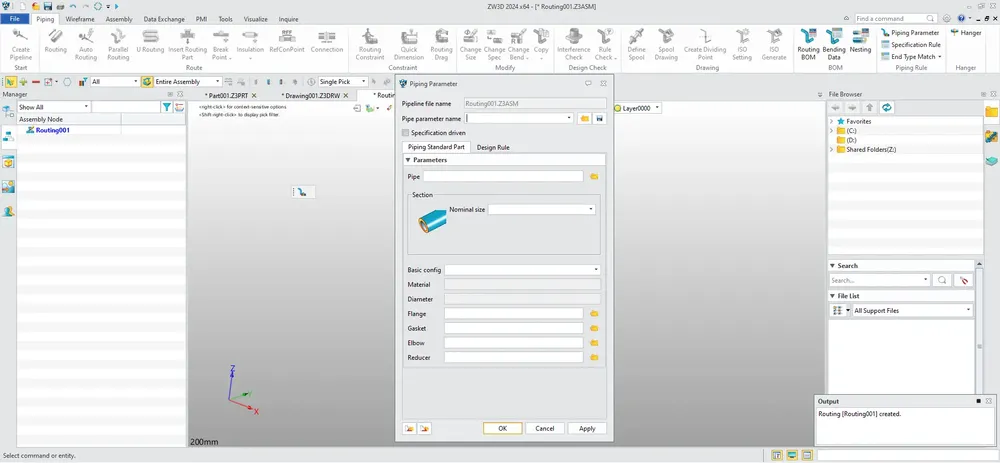1000x463 pixels.
Task: Open Piping Parameter in Piping Rule group
Action: [x=910, y=33]
